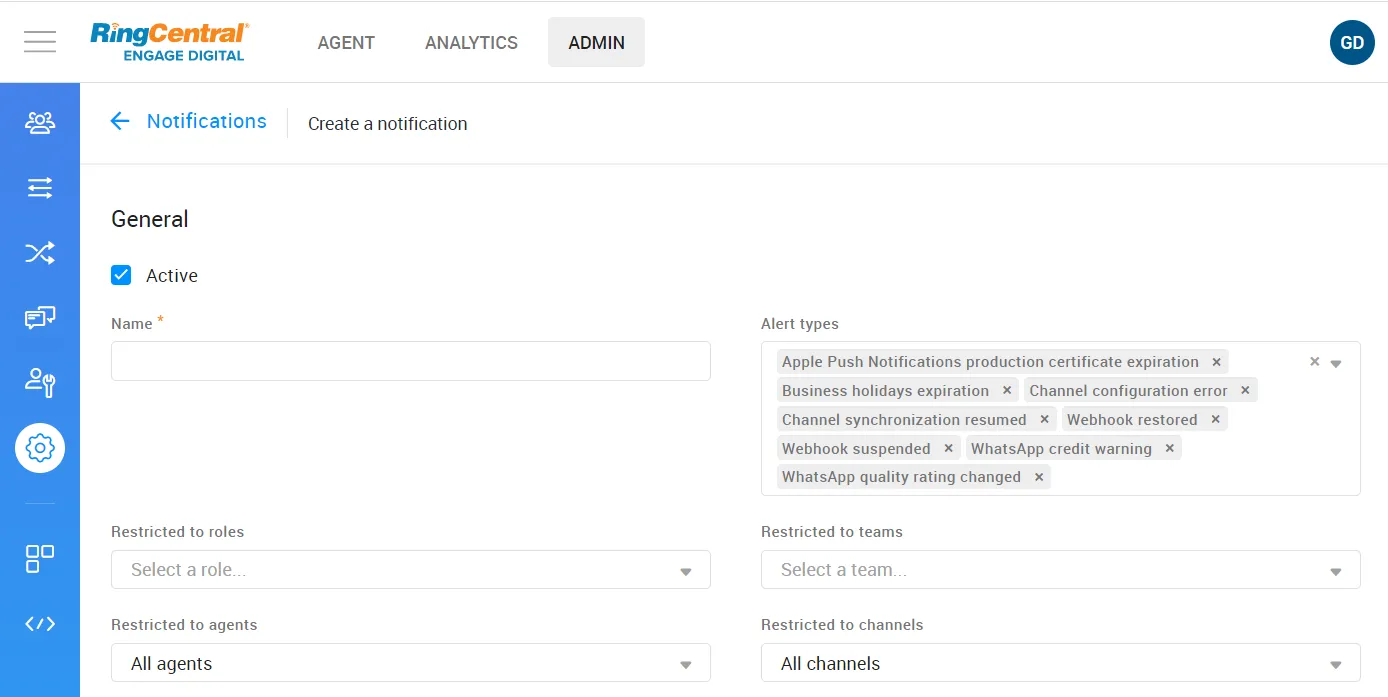Screen dimensions: 1388x697
Task: Switch to the Analytics tab
Action: (x=471, y=43)
